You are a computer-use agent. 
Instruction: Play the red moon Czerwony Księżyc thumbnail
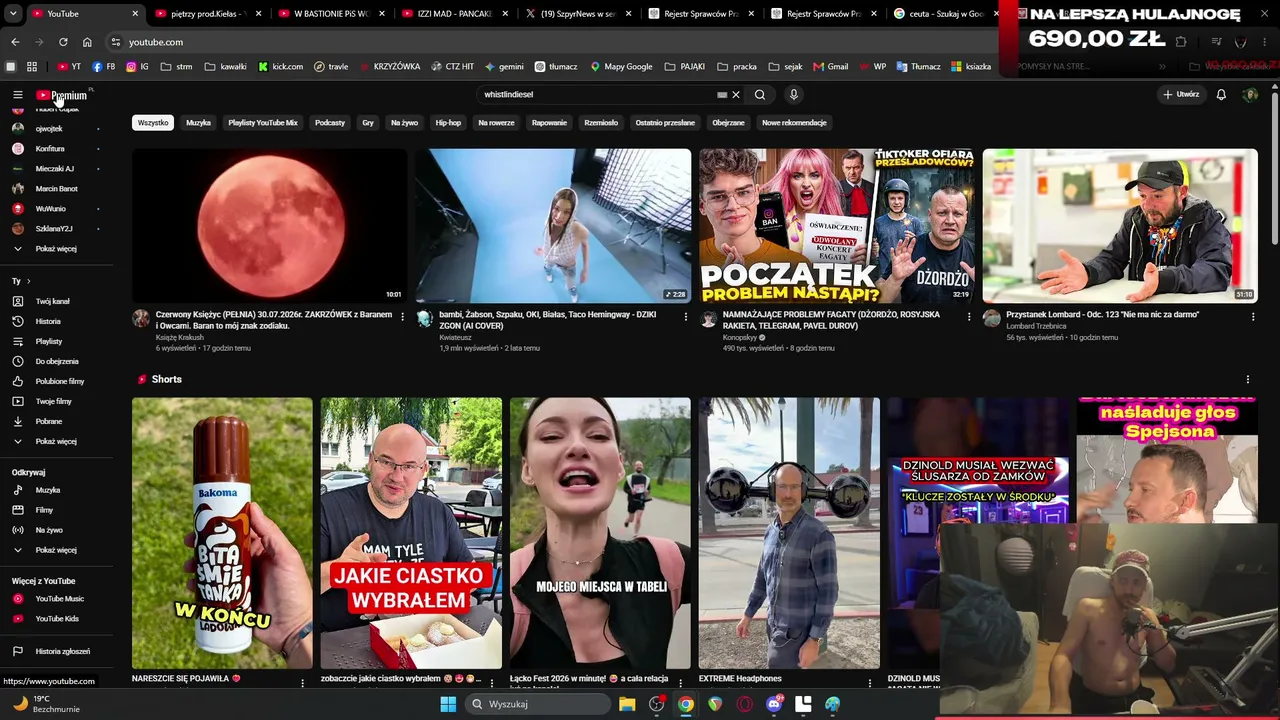click(x=270, y=225)
